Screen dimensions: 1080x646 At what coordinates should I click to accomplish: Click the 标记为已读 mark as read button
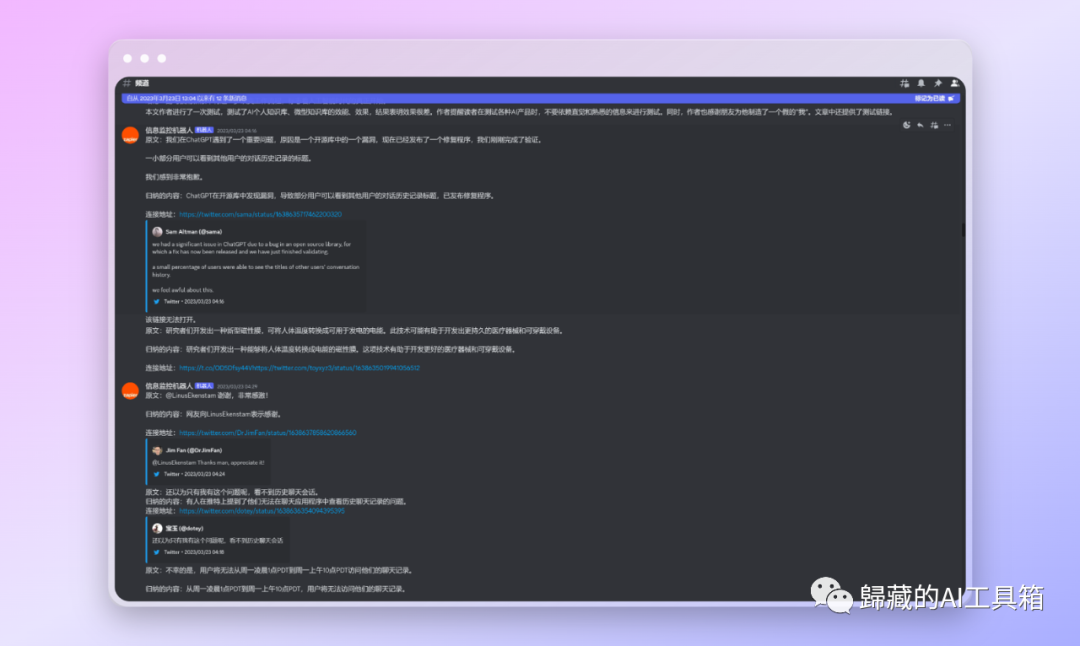click(934, 98)
